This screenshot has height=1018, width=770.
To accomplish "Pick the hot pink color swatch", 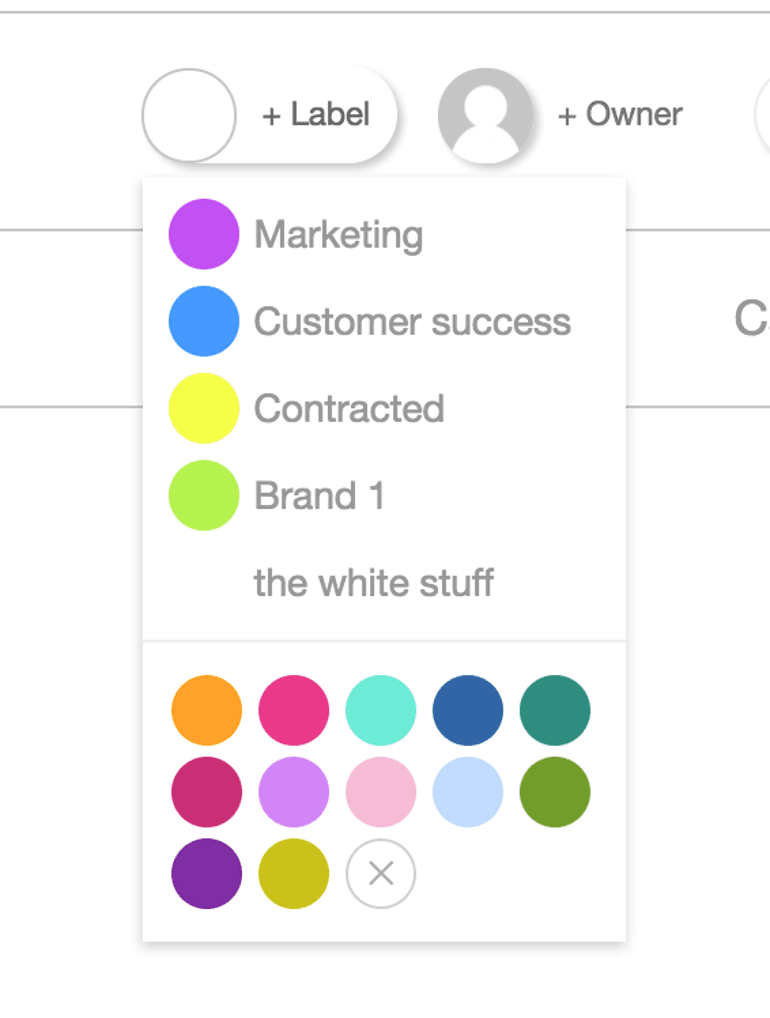I will (x=293, y=710).
